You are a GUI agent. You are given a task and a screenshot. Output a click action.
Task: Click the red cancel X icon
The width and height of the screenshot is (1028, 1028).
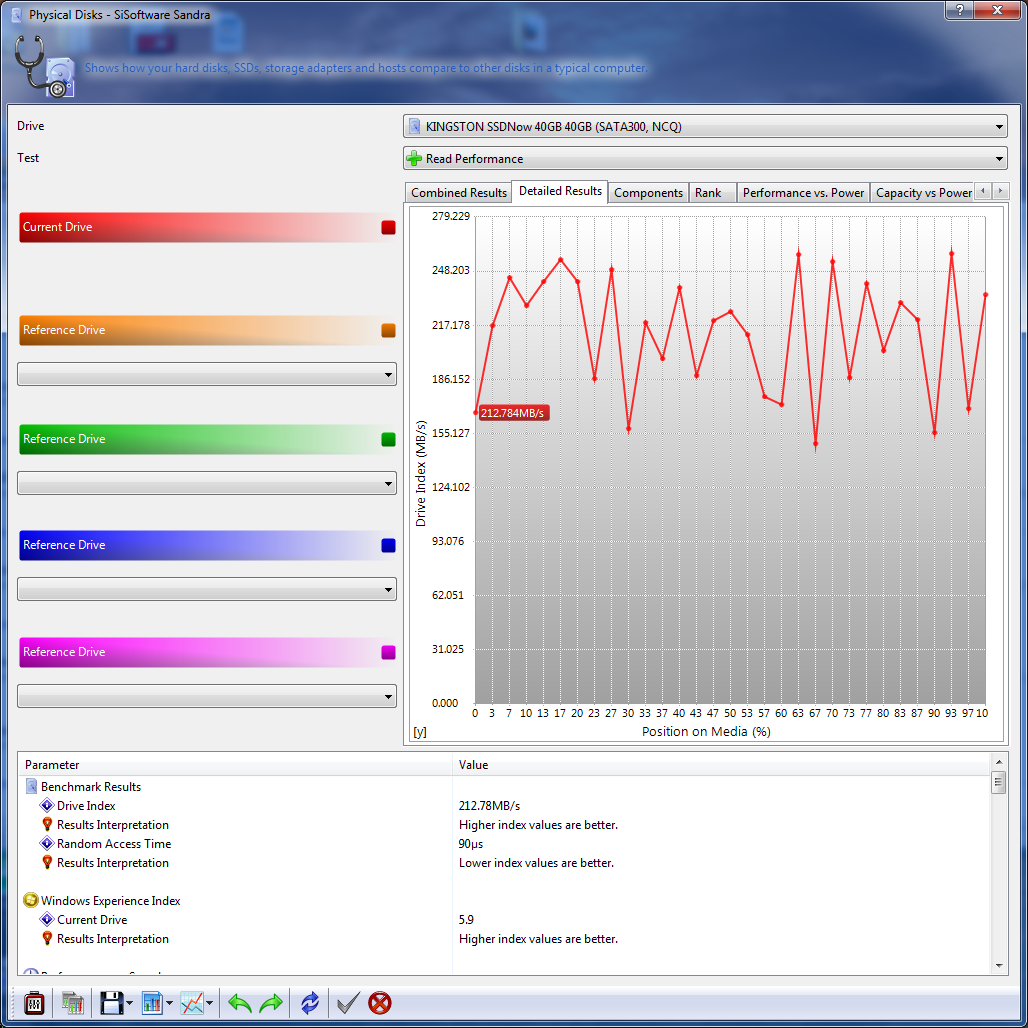tap(380, 1003)
